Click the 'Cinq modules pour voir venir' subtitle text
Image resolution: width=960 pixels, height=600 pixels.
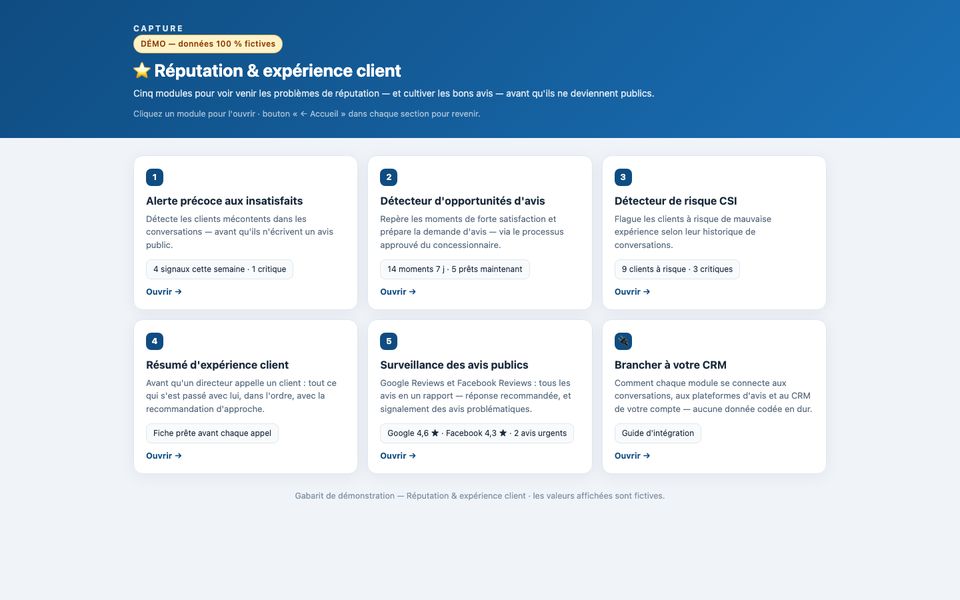click(394, 94)
